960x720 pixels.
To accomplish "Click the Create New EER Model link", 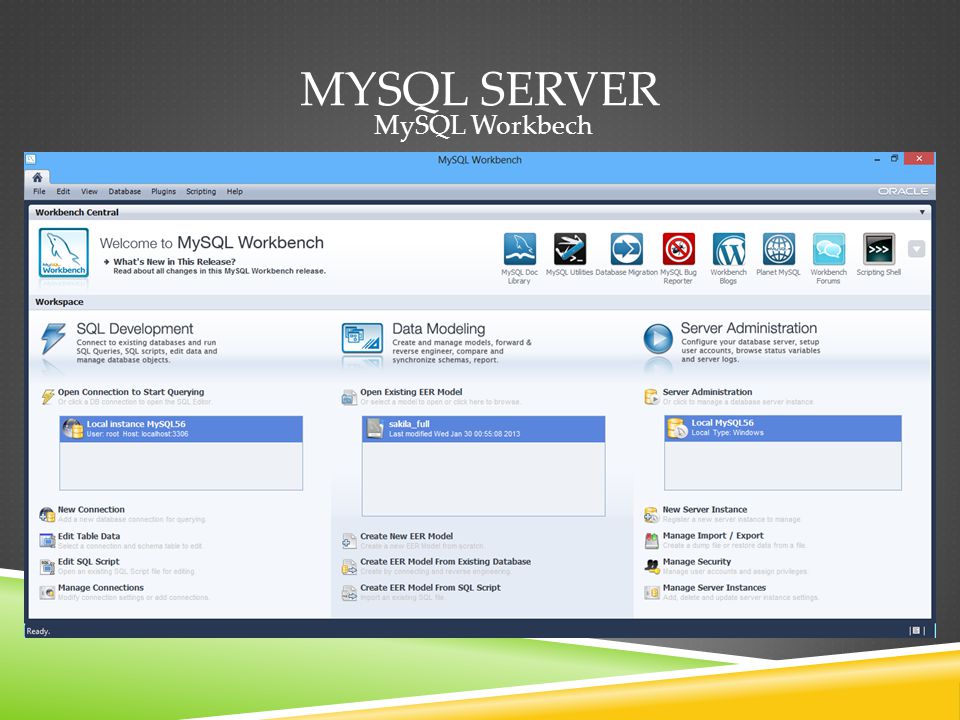I will [x=407, y=536].
